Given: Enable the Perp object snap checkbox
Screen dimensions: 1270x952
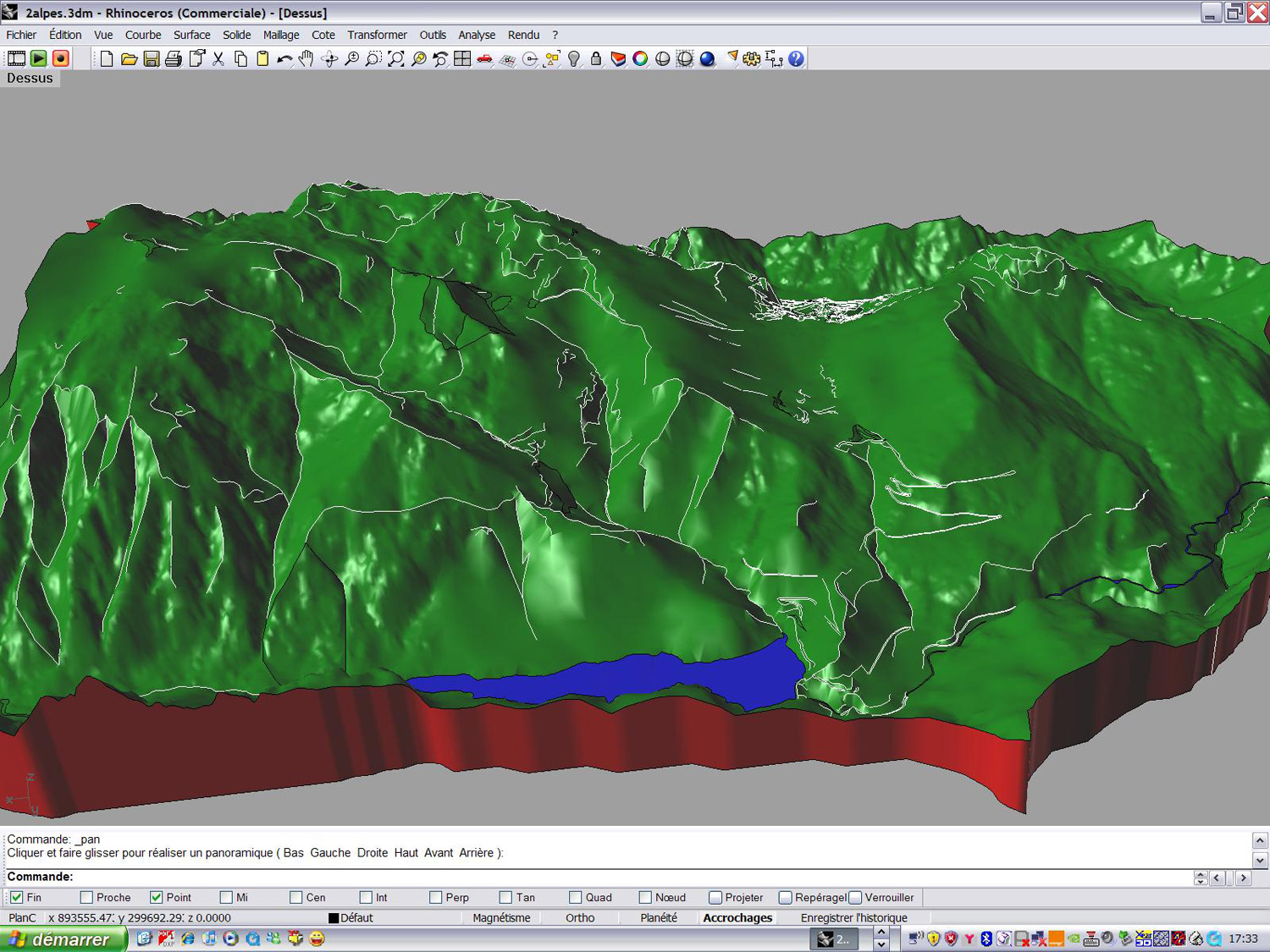Looking at the screenshot, I should click(x=436, y=897).
